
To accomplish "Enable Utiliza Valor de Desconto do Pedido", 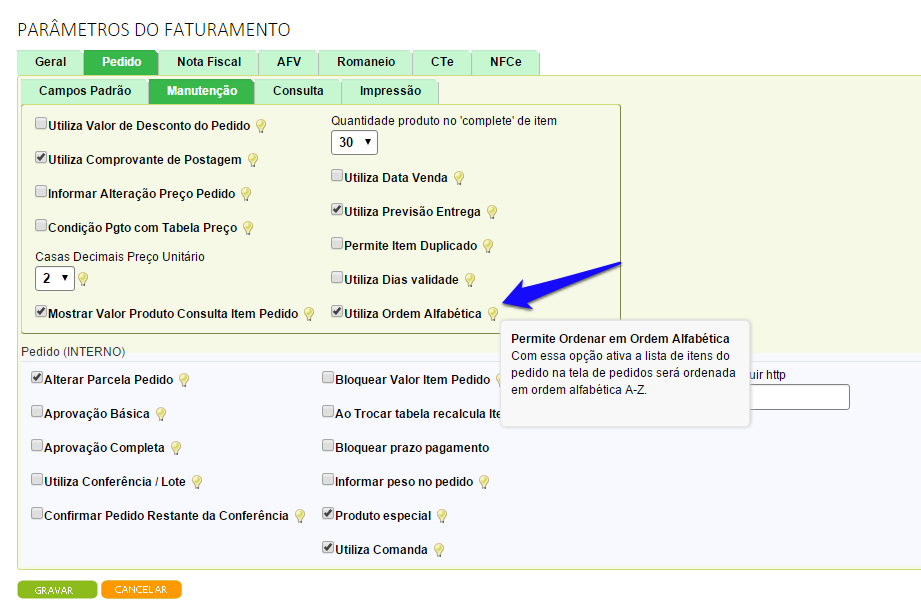I will click(x=41, y=125).
